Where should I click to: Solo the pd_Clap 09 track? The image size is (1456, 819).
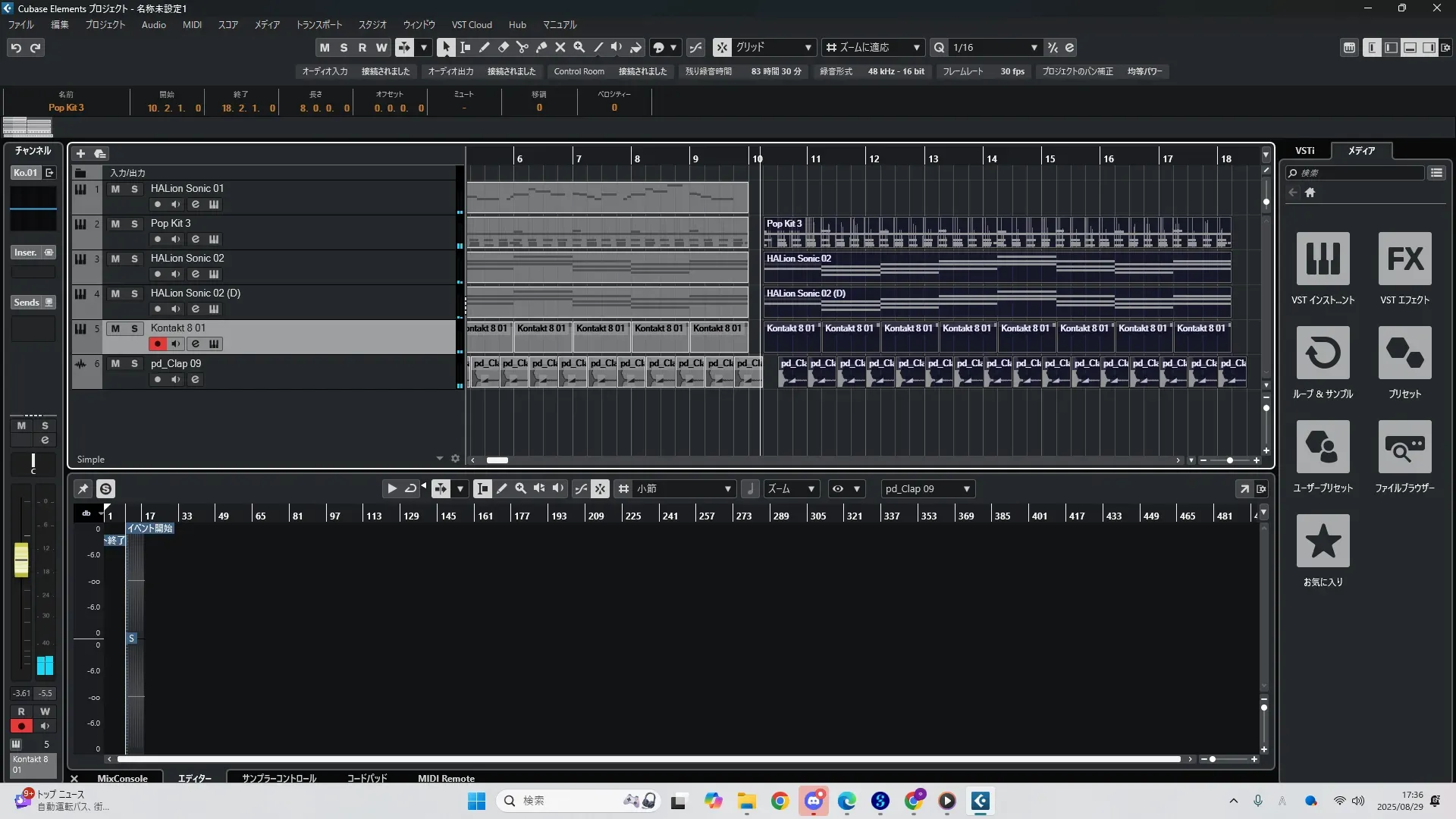134,364
